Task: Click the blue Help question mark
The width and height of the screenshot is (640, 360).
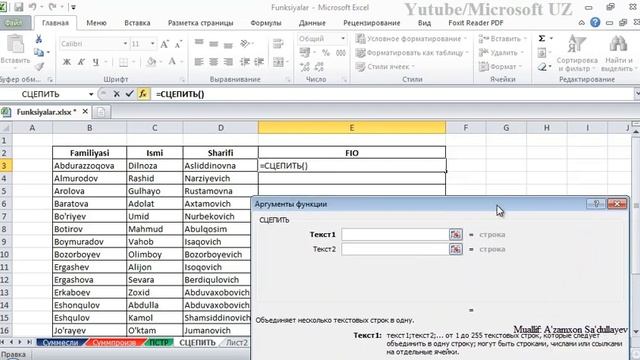Action: (x=595, y=23)
